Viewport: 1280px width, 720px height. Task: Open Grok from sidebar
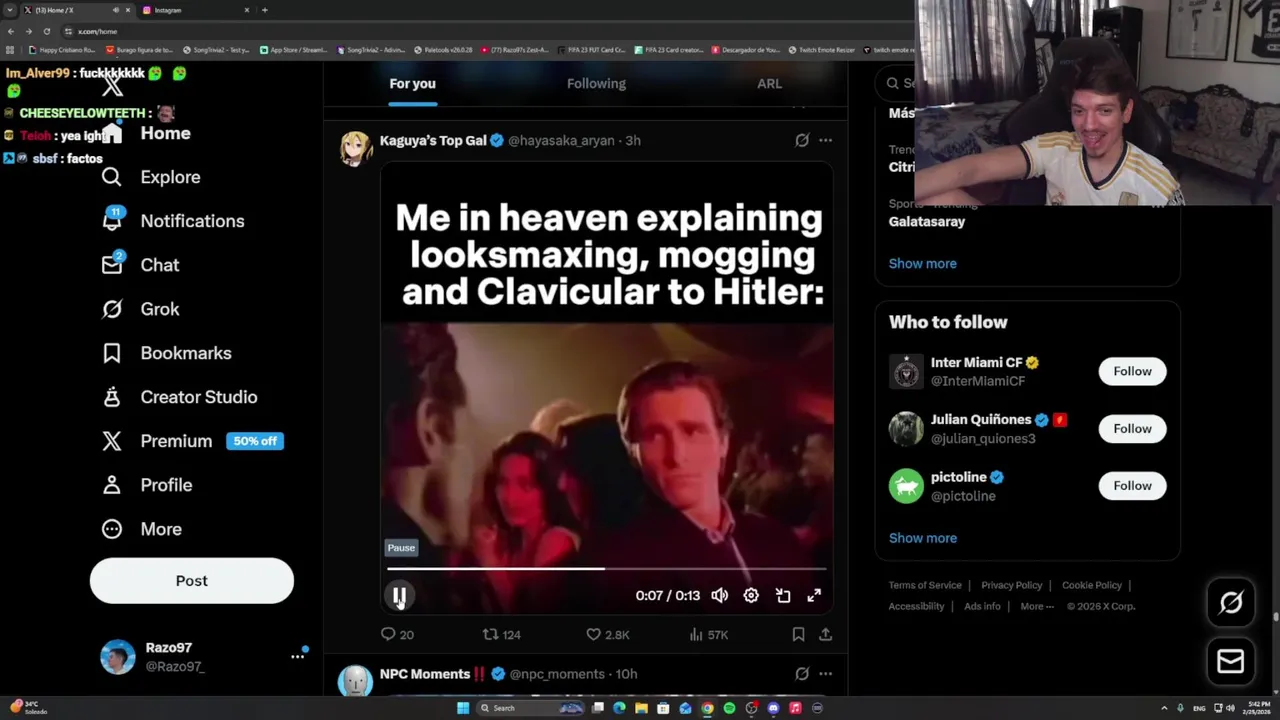141,309
